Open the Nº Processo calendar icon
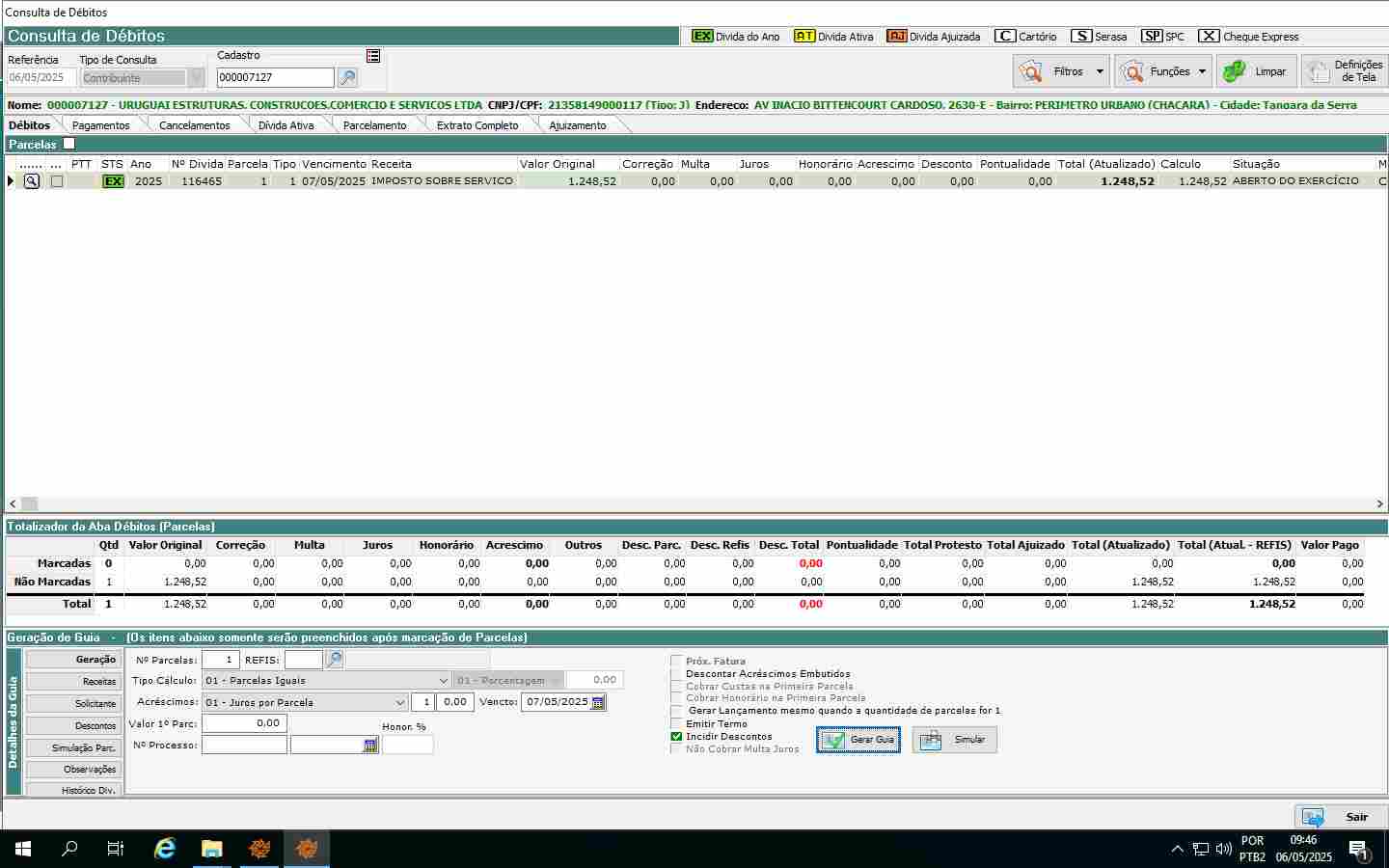Image resolution: width=1389 pixels, height=868 pixels. coord(370,746)
